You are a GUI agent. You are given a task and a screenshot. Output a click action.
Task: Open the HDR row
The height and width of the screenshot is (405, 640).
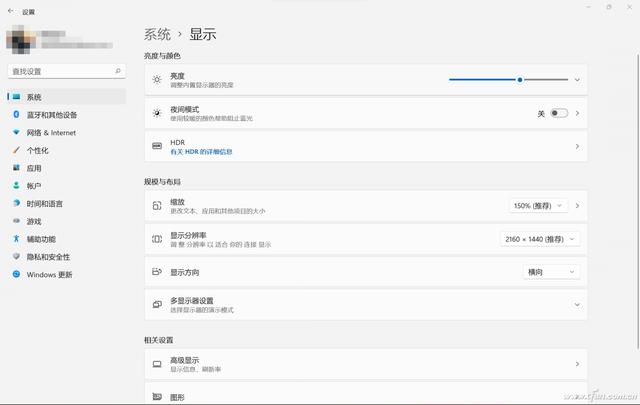[x=366, y=146]
